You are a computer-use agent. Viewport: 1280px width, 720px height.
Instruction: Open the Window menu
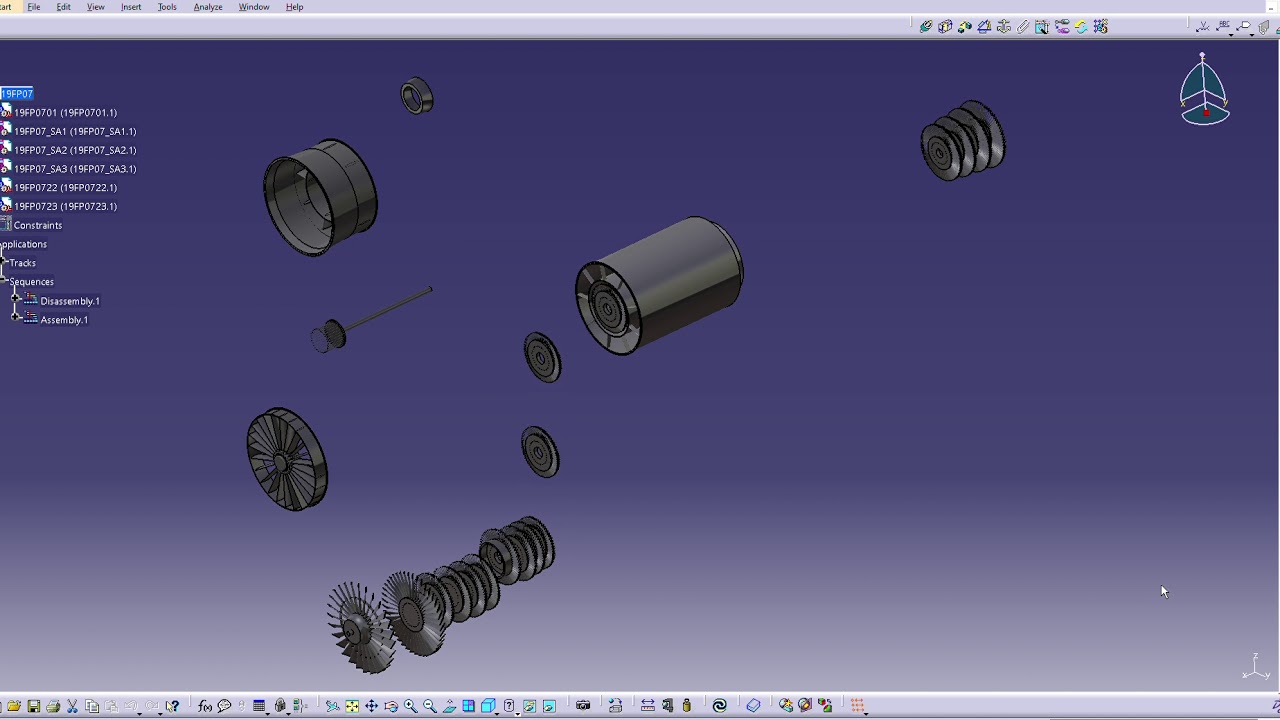tap(254, 7)
